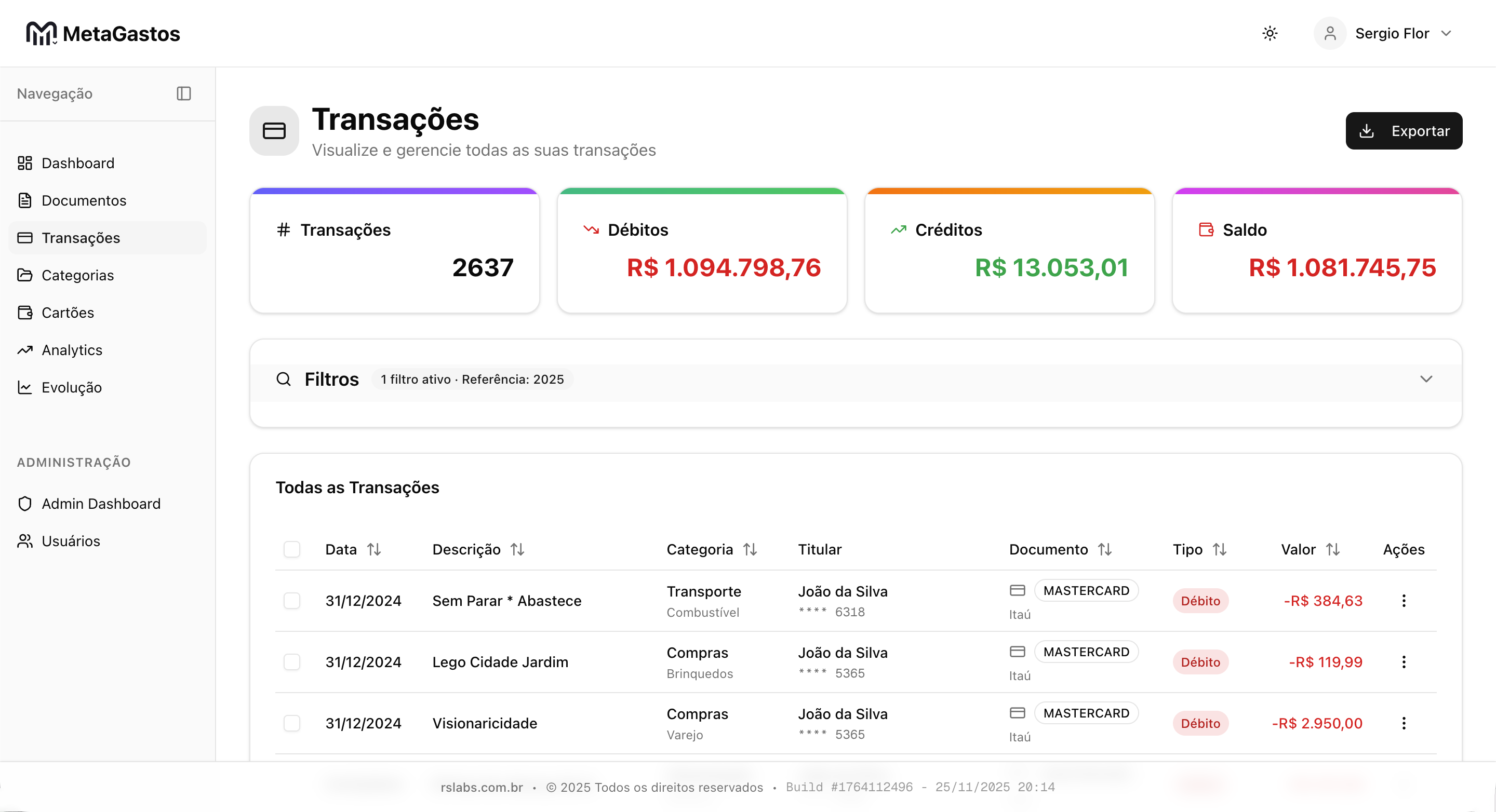This screenshot has height=812, width=1496.
Task: Click the Admin Dashboard shield icon
Action: coord(24,504)
